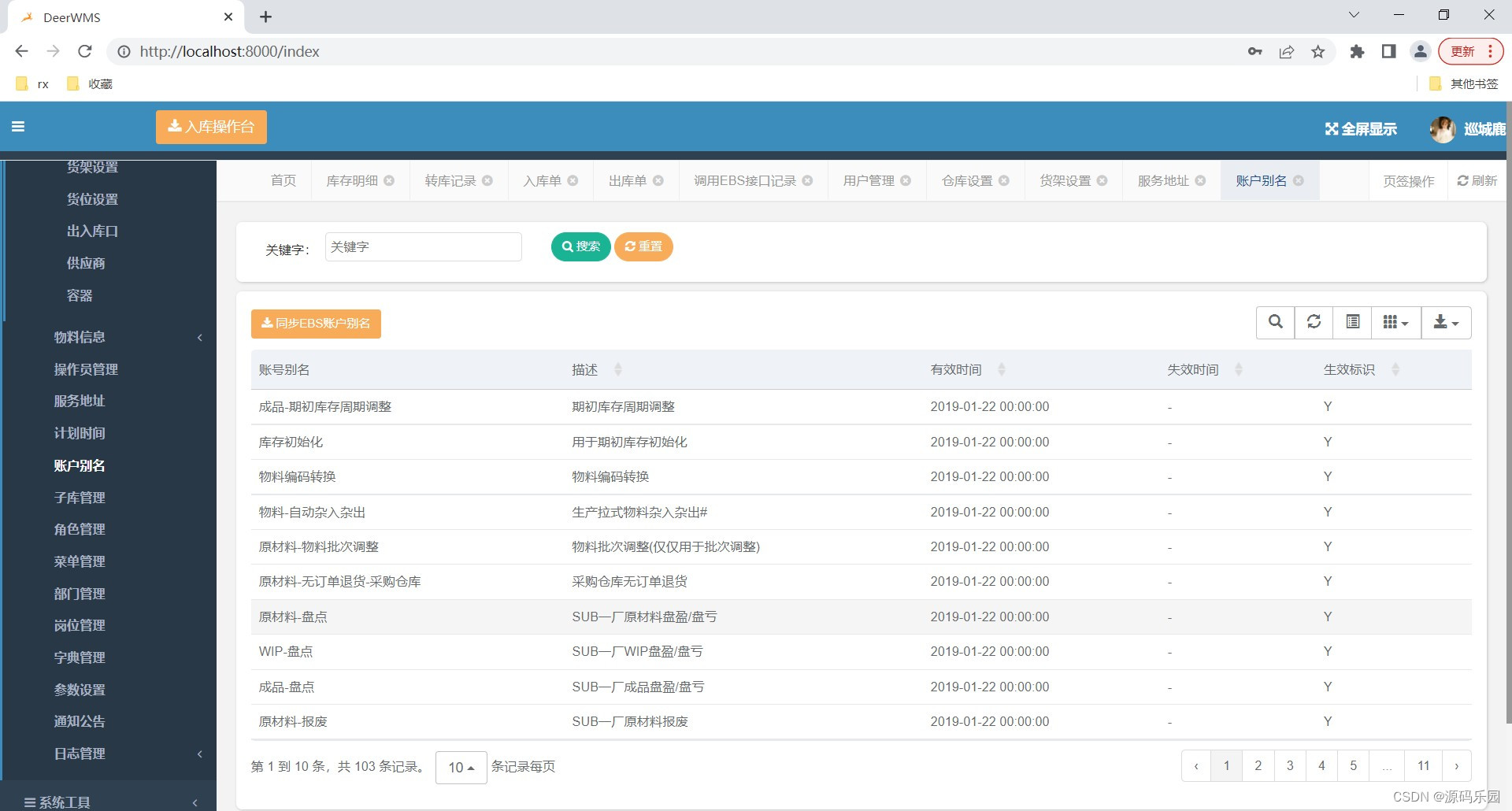Image resolution: width=1512 pixels, height=811 pixels.
Task: Click the 关键字 keyword input field
Action: pos(423,246)
